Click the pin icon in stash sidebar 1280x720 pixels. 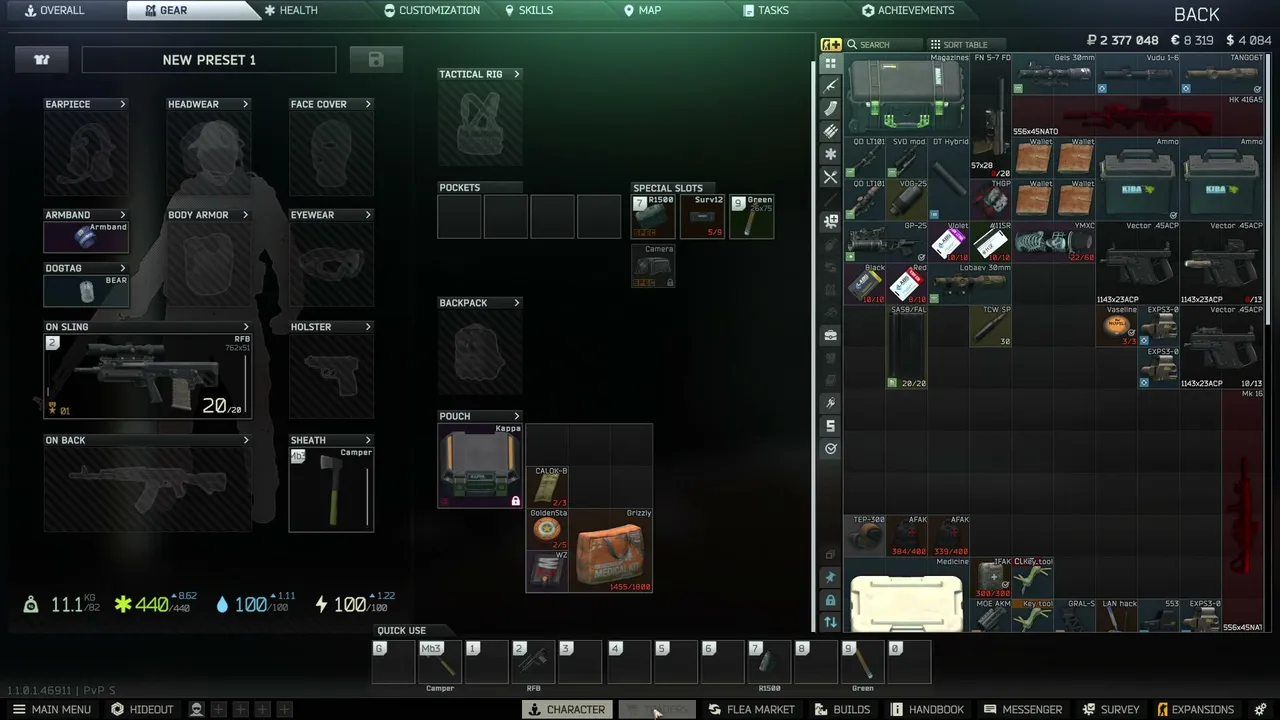click(x=830, y=578)
